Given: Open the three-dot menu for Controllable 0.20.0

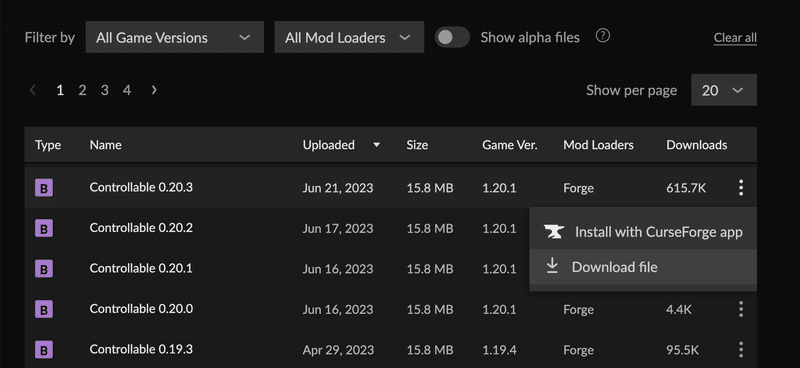Looking at the screenshot, I should [x=740, y=309].
